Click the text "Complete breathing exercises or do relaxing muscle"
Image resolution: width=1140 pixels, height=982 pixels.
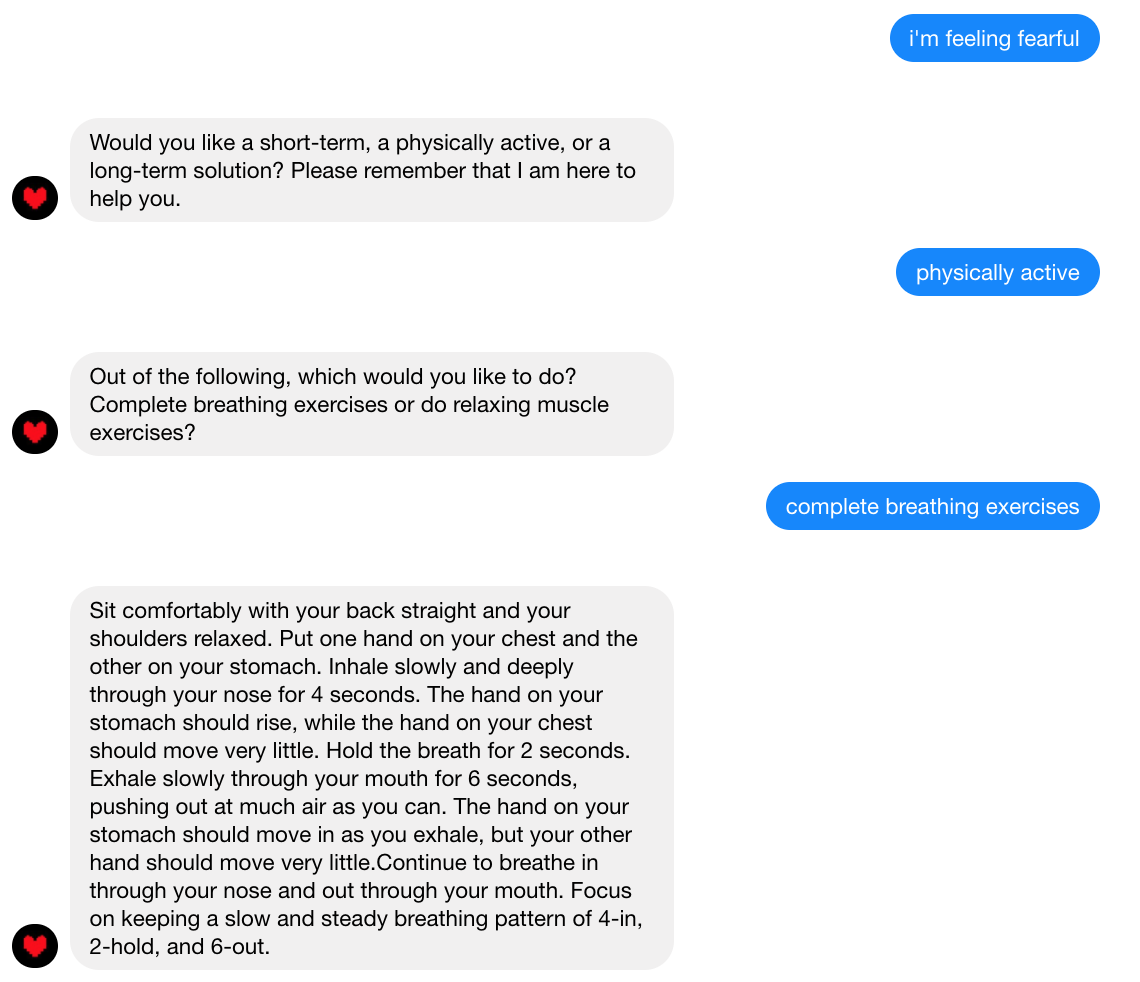(349, 405)
